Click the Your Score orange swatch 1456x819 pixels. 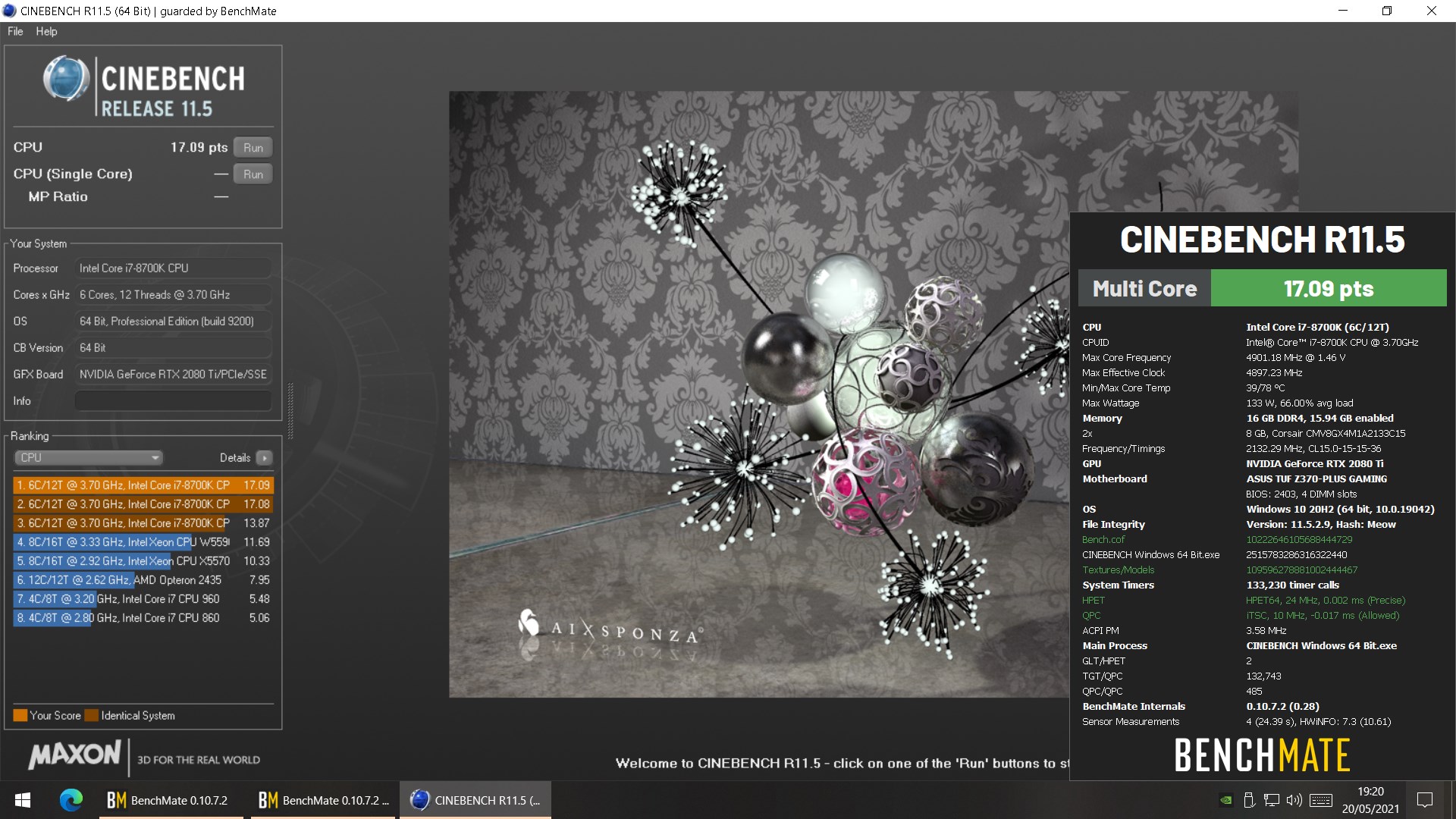20,715
